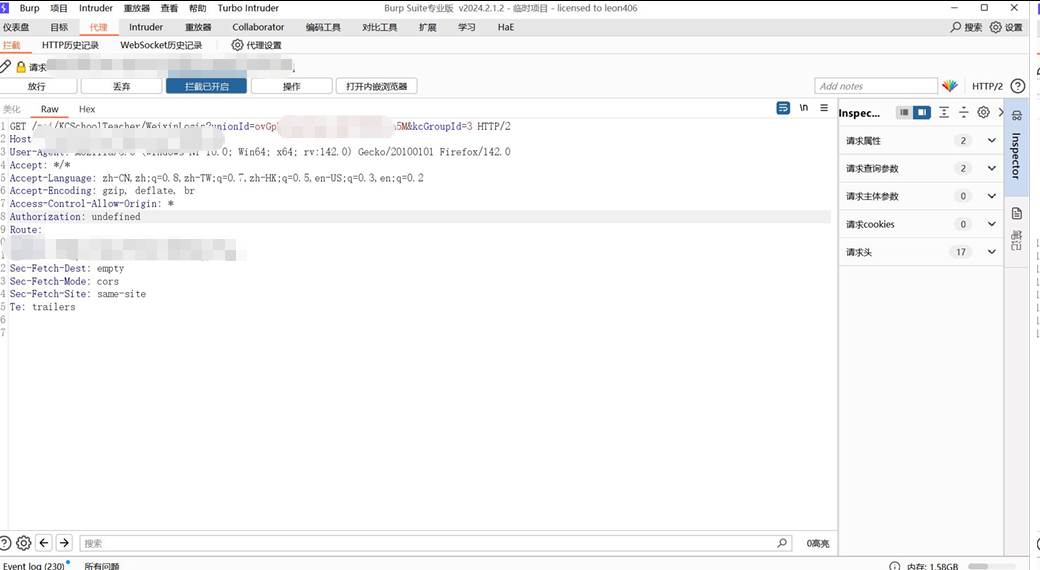This screenshot has height=570, width=1040.
Task: Switch to the HaE tab
Action: click(506, 27)
